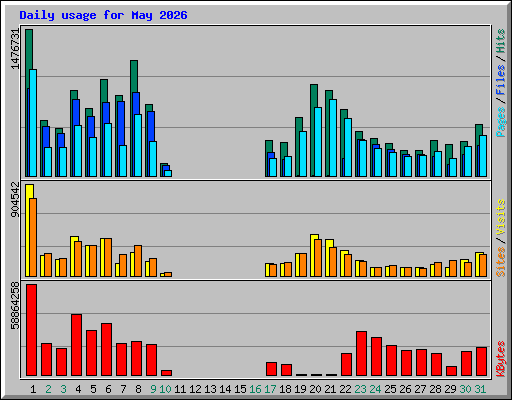This screenshot has width=512, height=400.
Task: Click the red KBytes bar for day 23
Action: (x=362, y=354)
